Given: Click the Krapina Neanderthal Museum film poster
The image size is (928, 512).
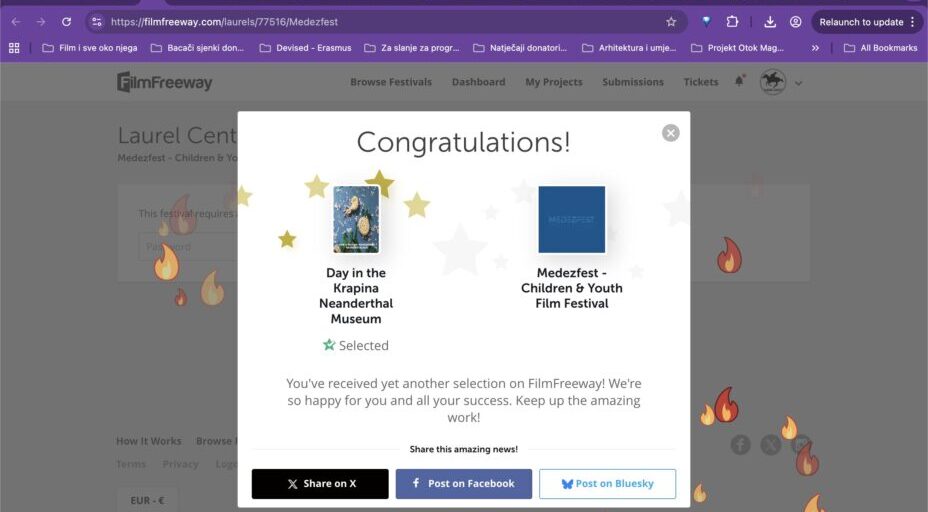Looking at the screenshot, I should 356,219.
